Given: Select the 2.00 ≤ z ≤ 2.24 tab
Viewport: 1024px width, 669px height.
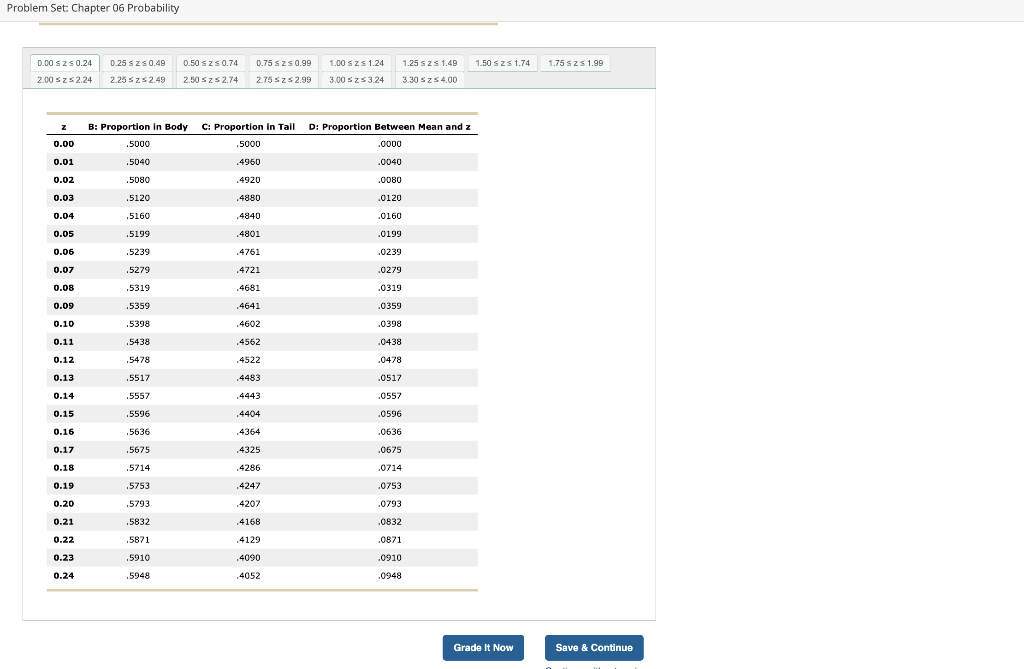Looking at the screenshot, I should coord(64,80).
